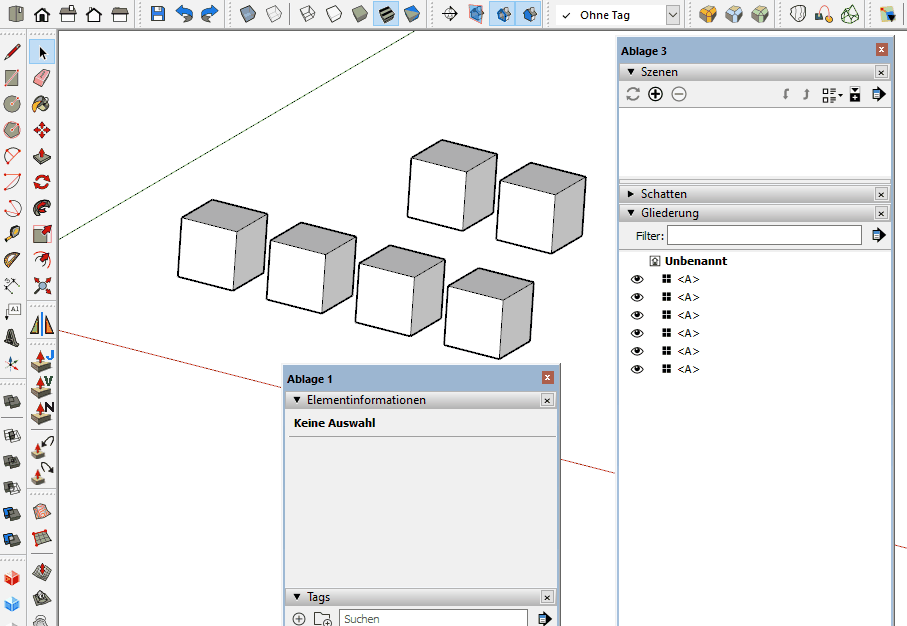Close the Ablage 1 tray
This screenshot has width=907, height=626.
(x=547, y=378)
